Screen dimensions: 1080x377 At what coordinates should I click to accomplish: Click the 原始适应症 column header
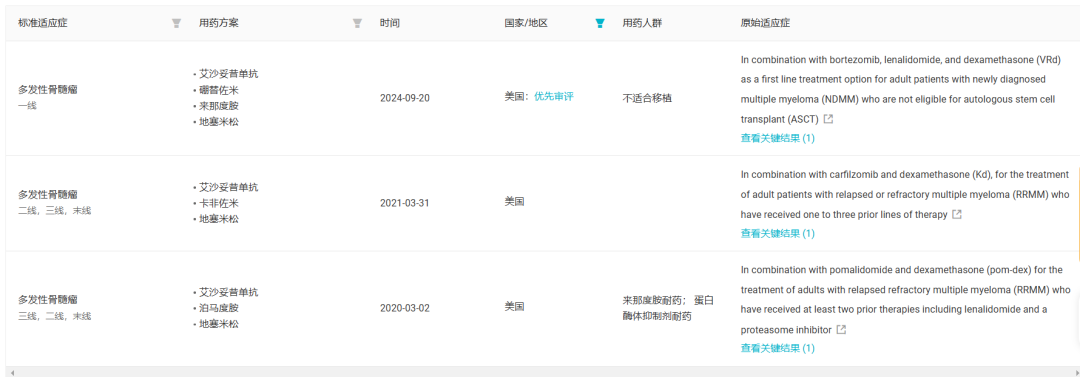[x=765, y=23]
